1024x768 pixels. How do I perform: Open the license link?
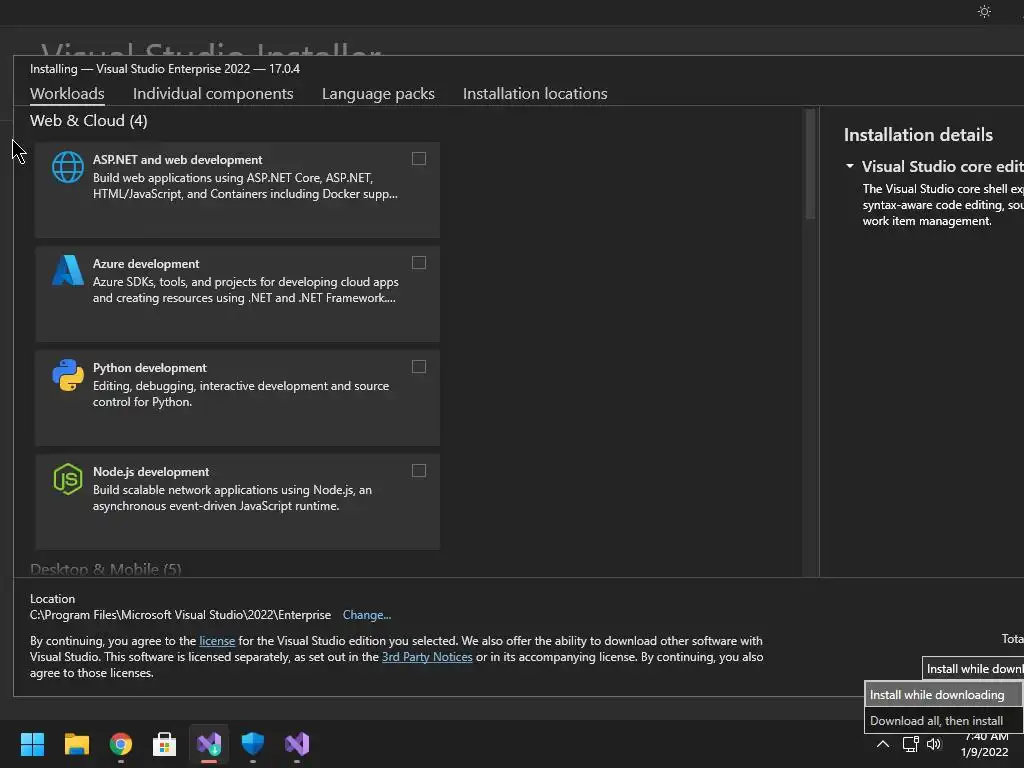[x=217, y=641]
